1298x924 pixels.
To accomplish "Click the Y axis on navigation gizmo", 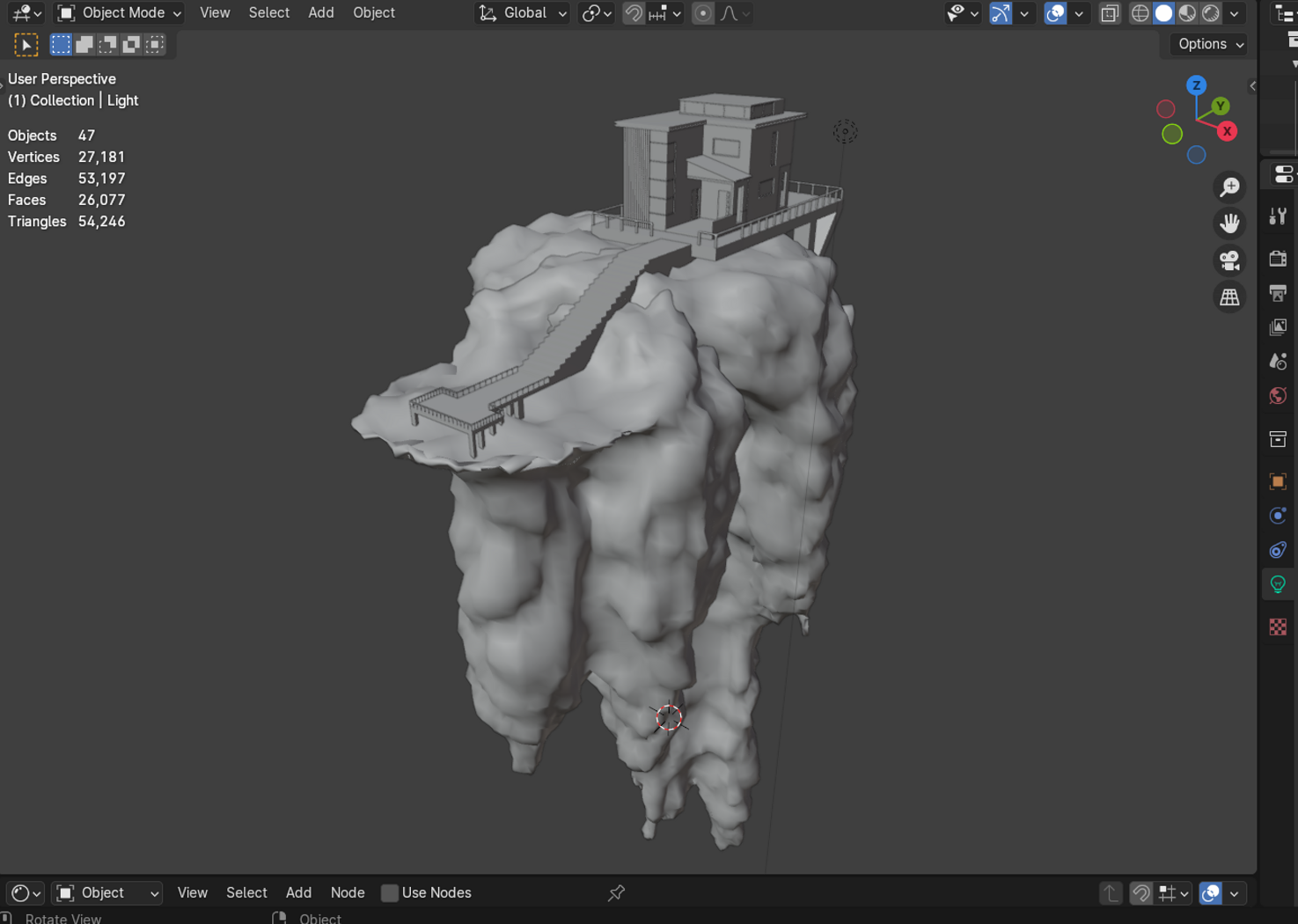I will point(1220,106).
